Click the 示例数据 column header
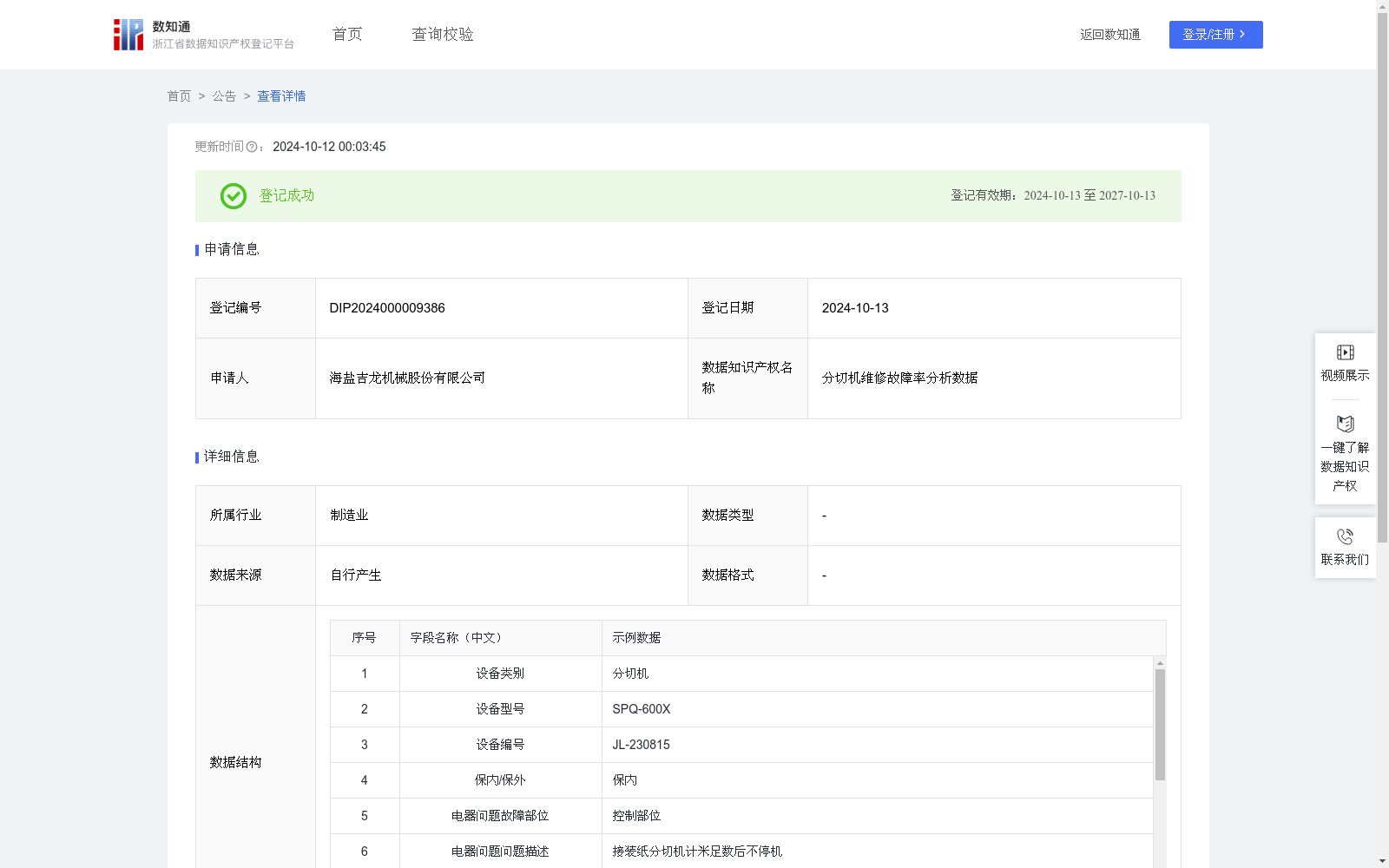1389x868 pixels. click(884, 638)
